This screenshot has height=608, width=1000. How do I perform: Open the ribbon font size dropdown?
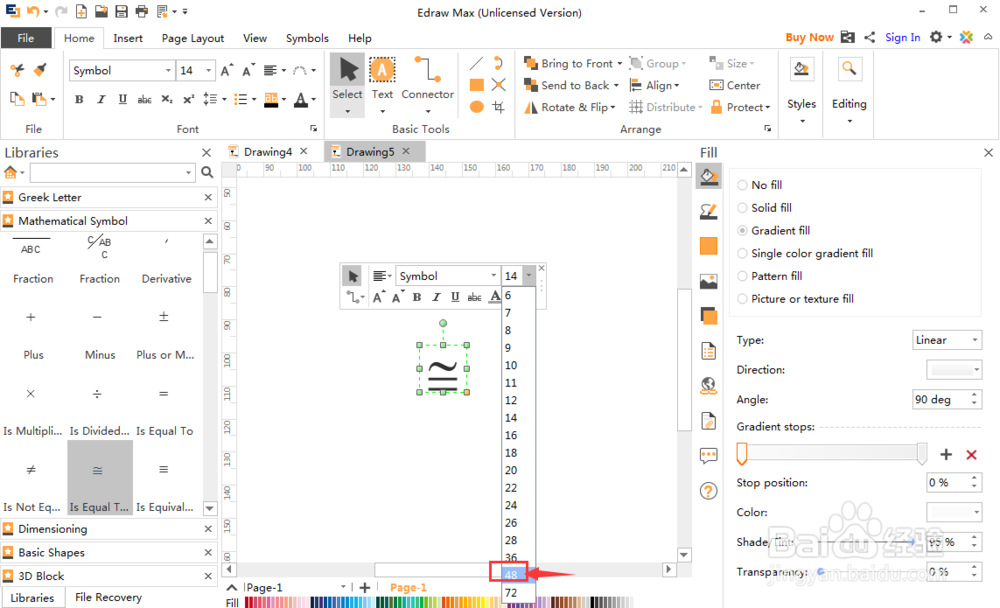click(209, 70)
